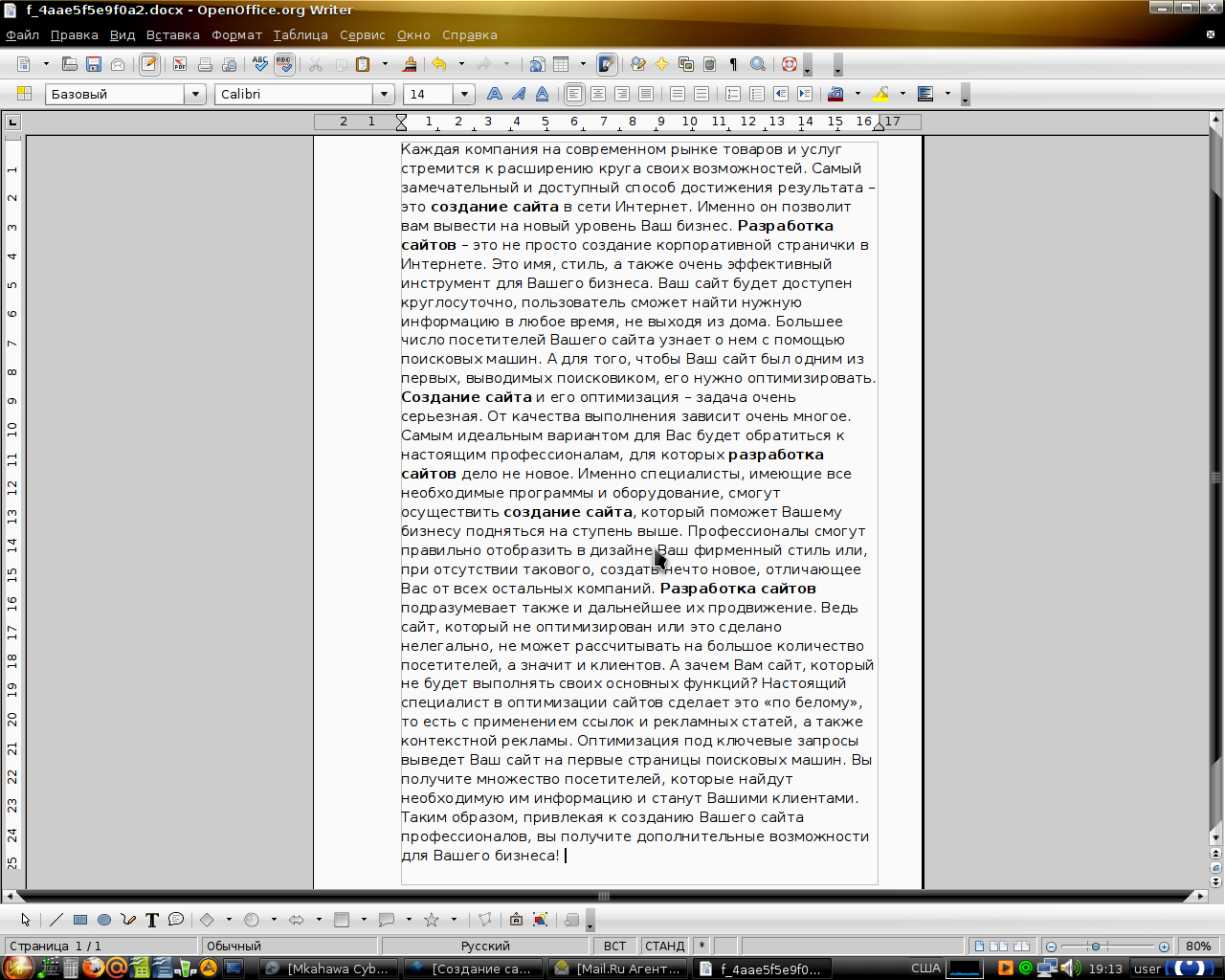Toggle nonprinting characters pilcrow
This screenshot has width=1225, height=980.
point(734,64)
